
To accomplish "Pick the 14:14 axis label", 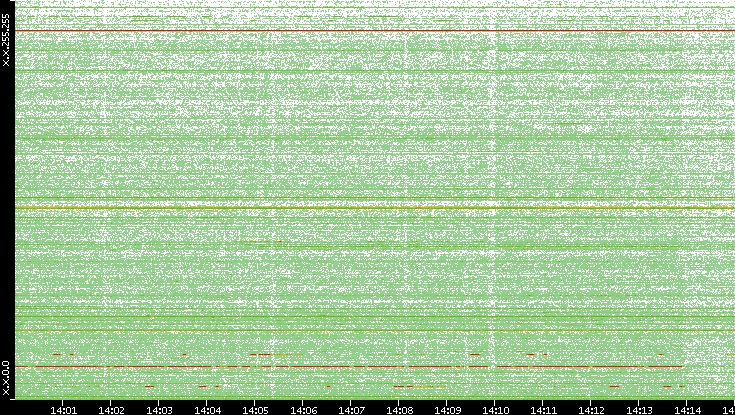I will click(687, 410).
